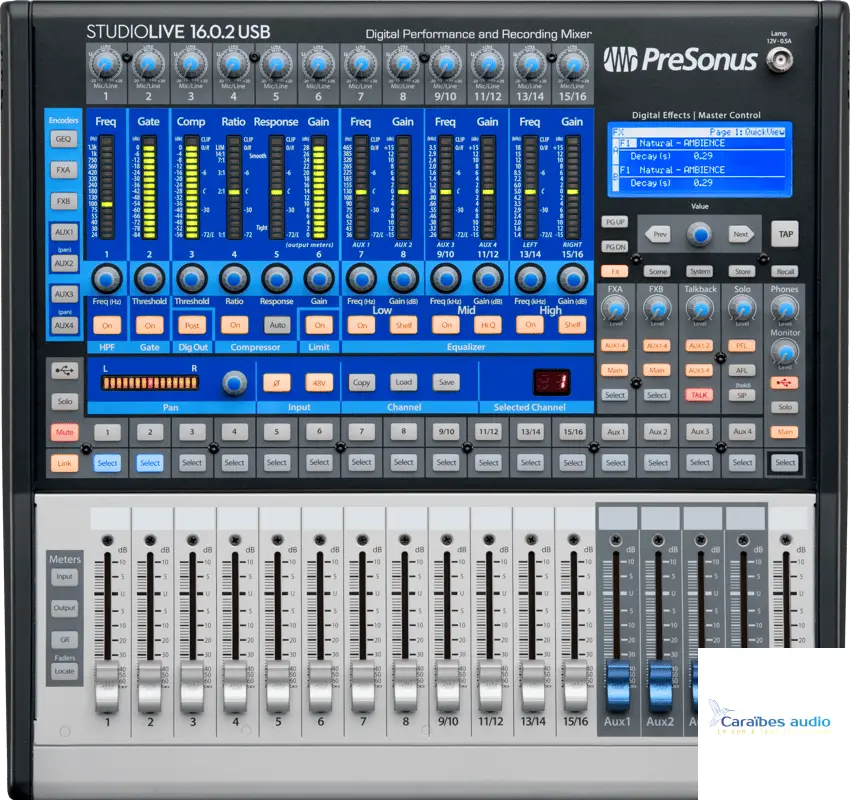The height and width of the screenshot is (800, 850).
Task: Click the Output meters button
Action: click(65, 608)
